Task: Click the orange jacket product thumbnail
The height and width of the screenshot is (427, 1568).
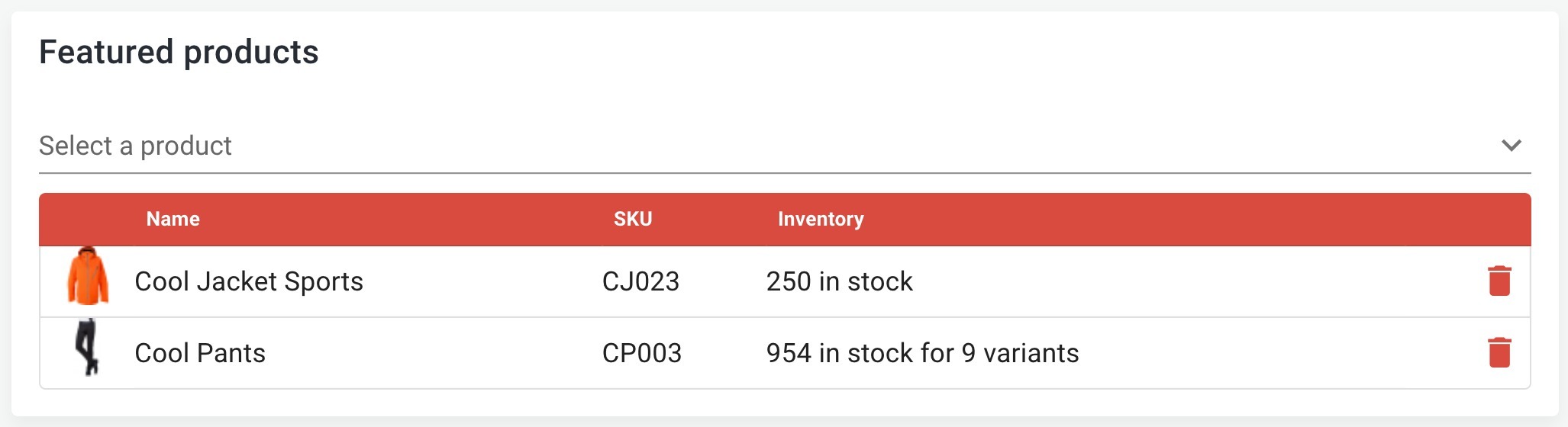Action: (x=88, y=277)
